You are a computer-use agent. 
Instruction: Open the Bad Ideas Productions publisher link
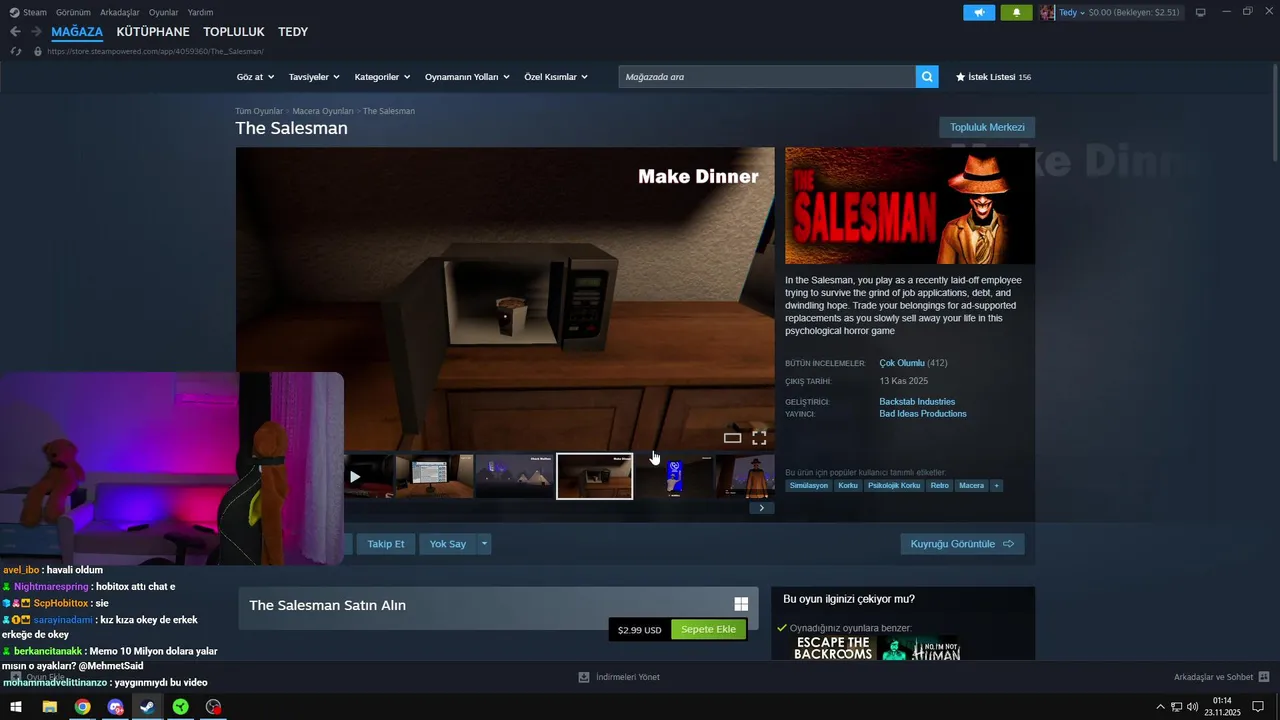pos(923,414)
